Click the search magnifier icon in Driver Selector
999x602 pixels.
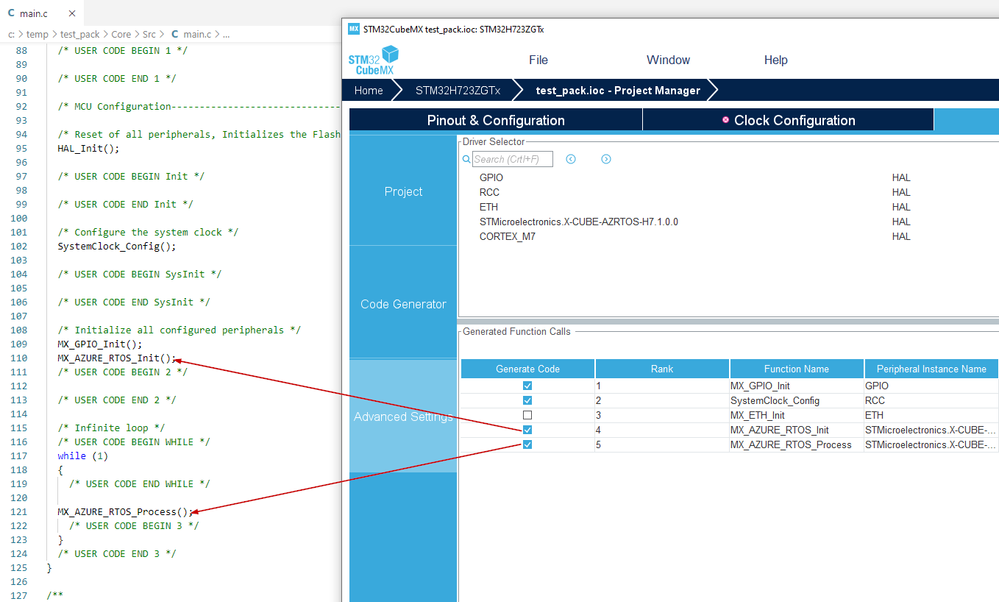pos(466,159)
